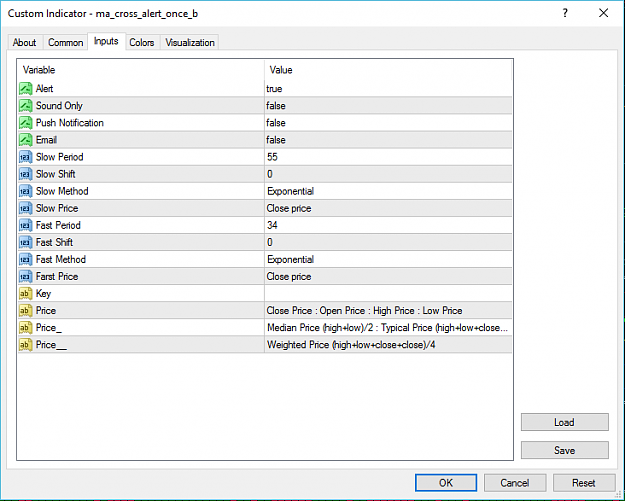Select the 'Push Notification' variable name
This screenshot has width=625, height=501.
point(70,123)
